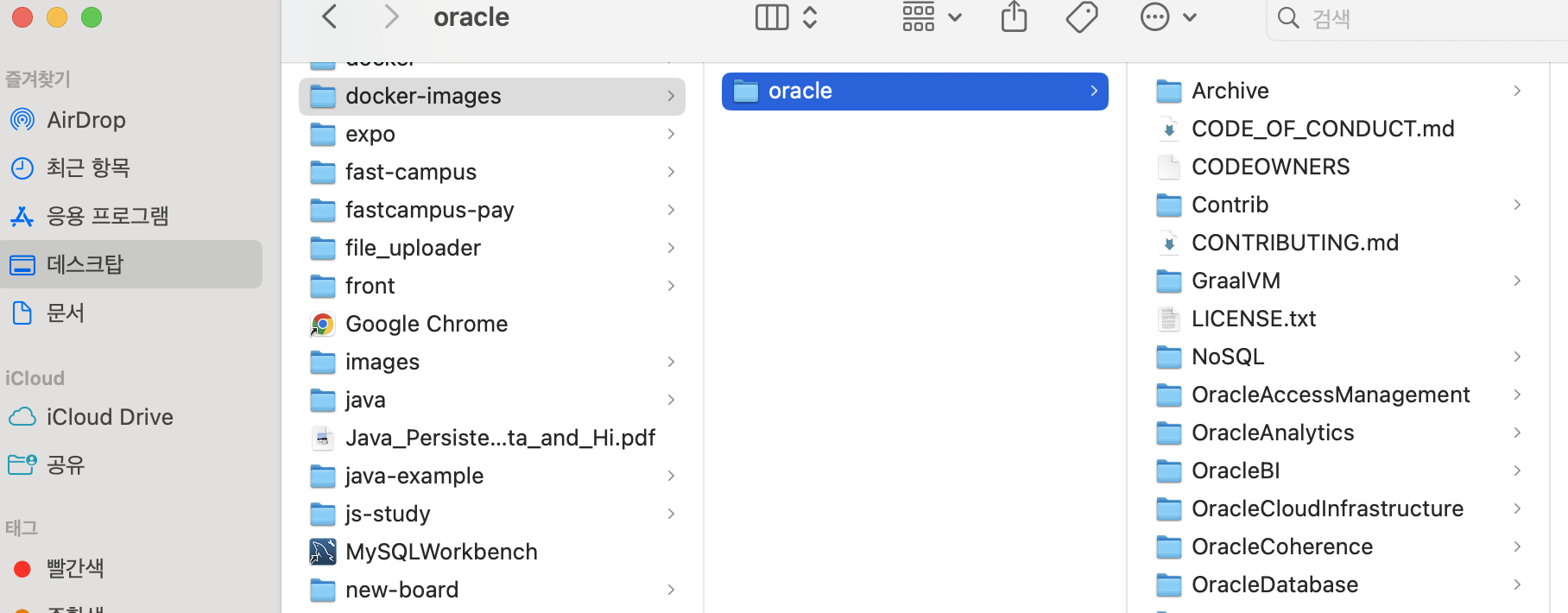Click the Tags icon in toolbar
This screenshot has height=613, width=1568.
coord(1081,16)
